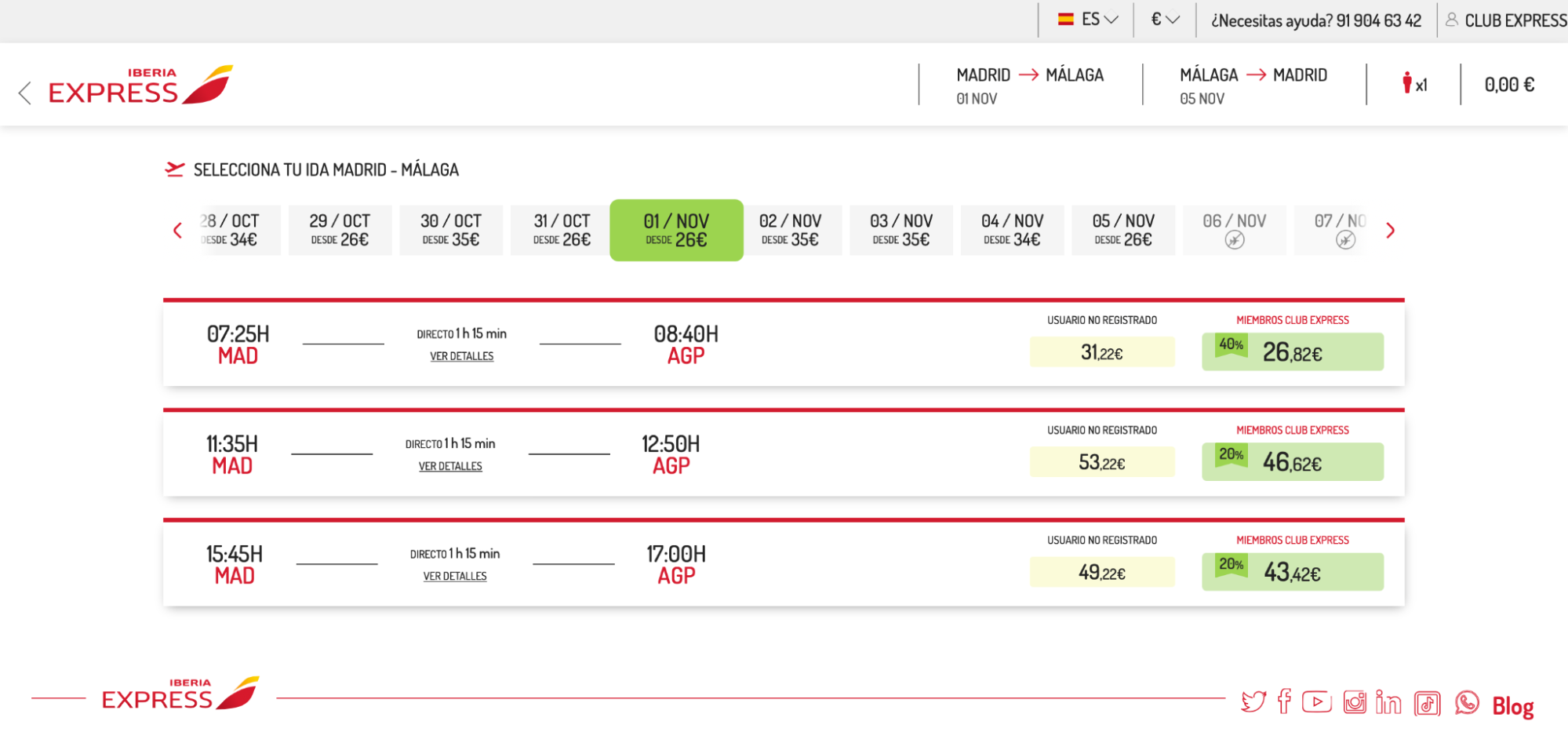Click the no-flight icon under 07 / NOV
Image resolution: width=1568 pixels, height=754 pixels.
point(1346,240)
